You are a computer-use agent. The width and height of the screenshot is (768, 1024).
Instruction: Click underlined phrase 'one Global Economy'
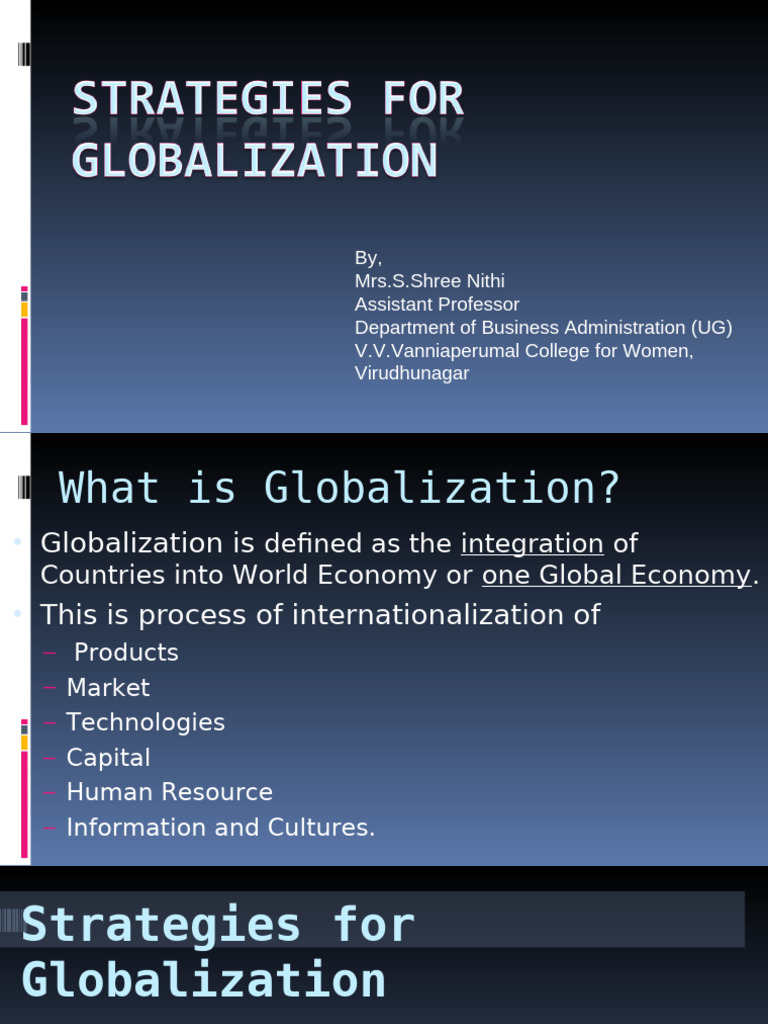pos(616,575)
